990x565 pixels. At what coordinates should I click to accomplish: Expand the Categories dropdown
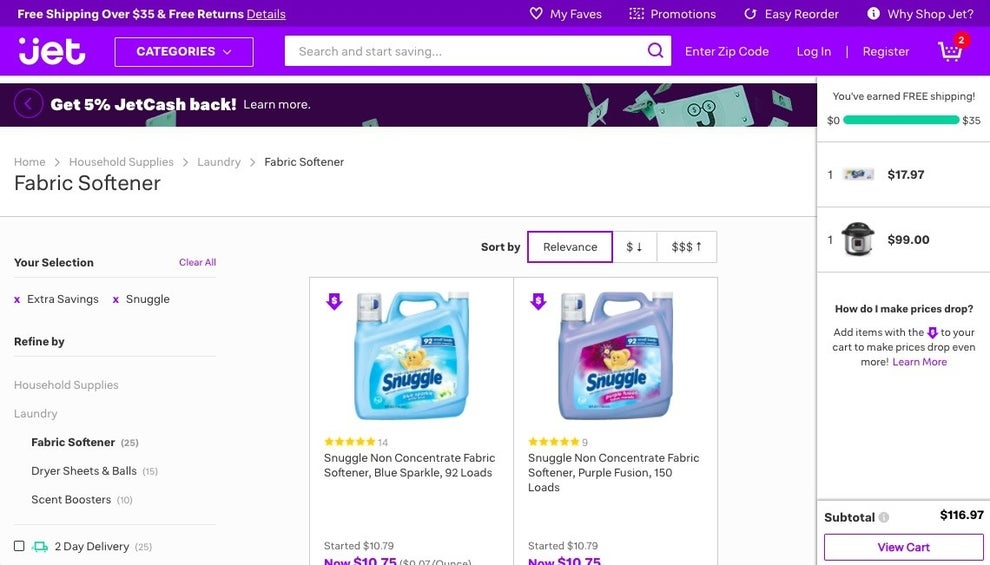184,52
